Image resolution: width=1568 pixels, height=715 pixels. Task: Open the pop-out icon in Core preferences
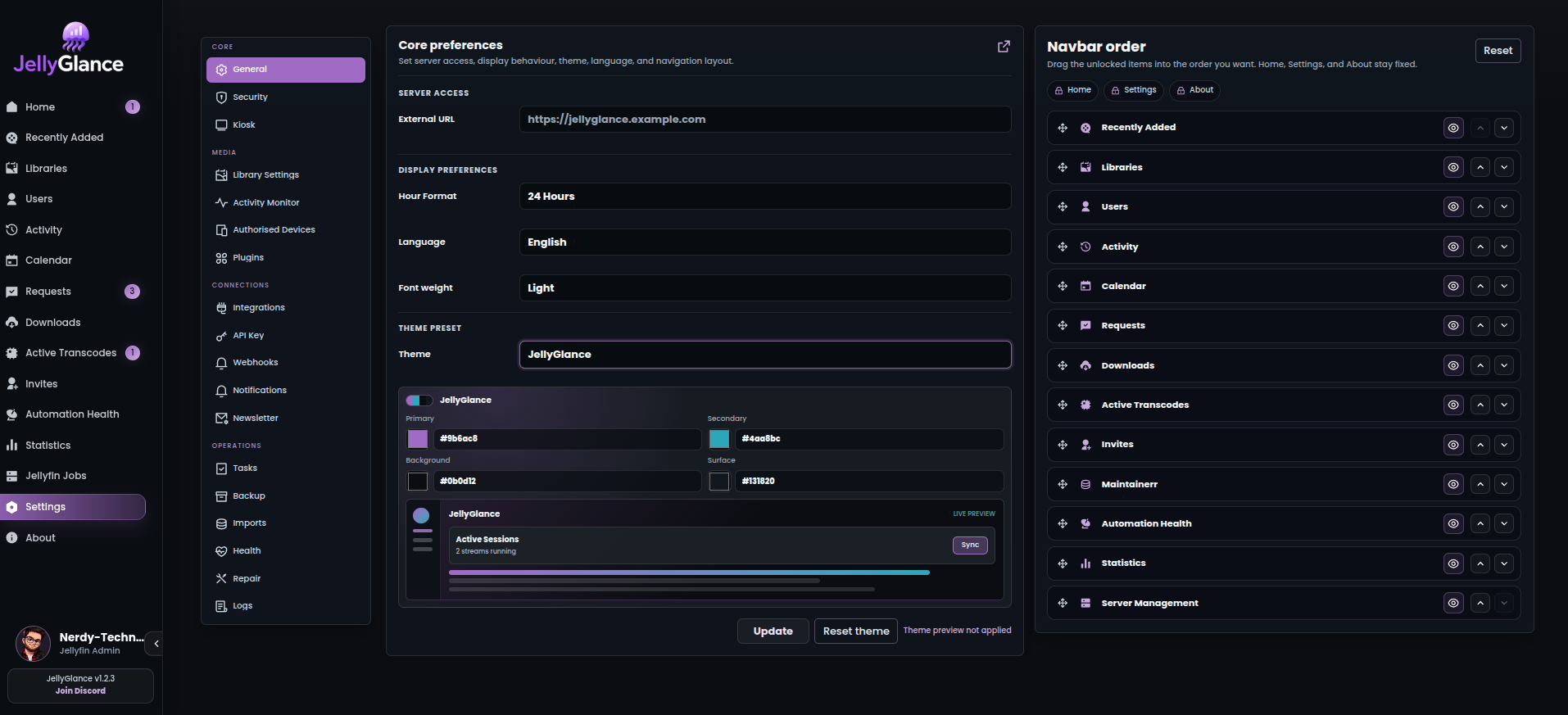click(1004, 47)
